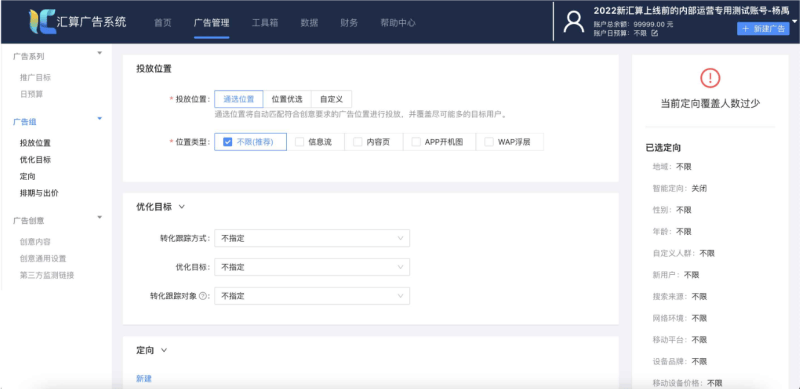Edit the 账户日预算 pencil icon
800x389 pixels.
point(655,33)
